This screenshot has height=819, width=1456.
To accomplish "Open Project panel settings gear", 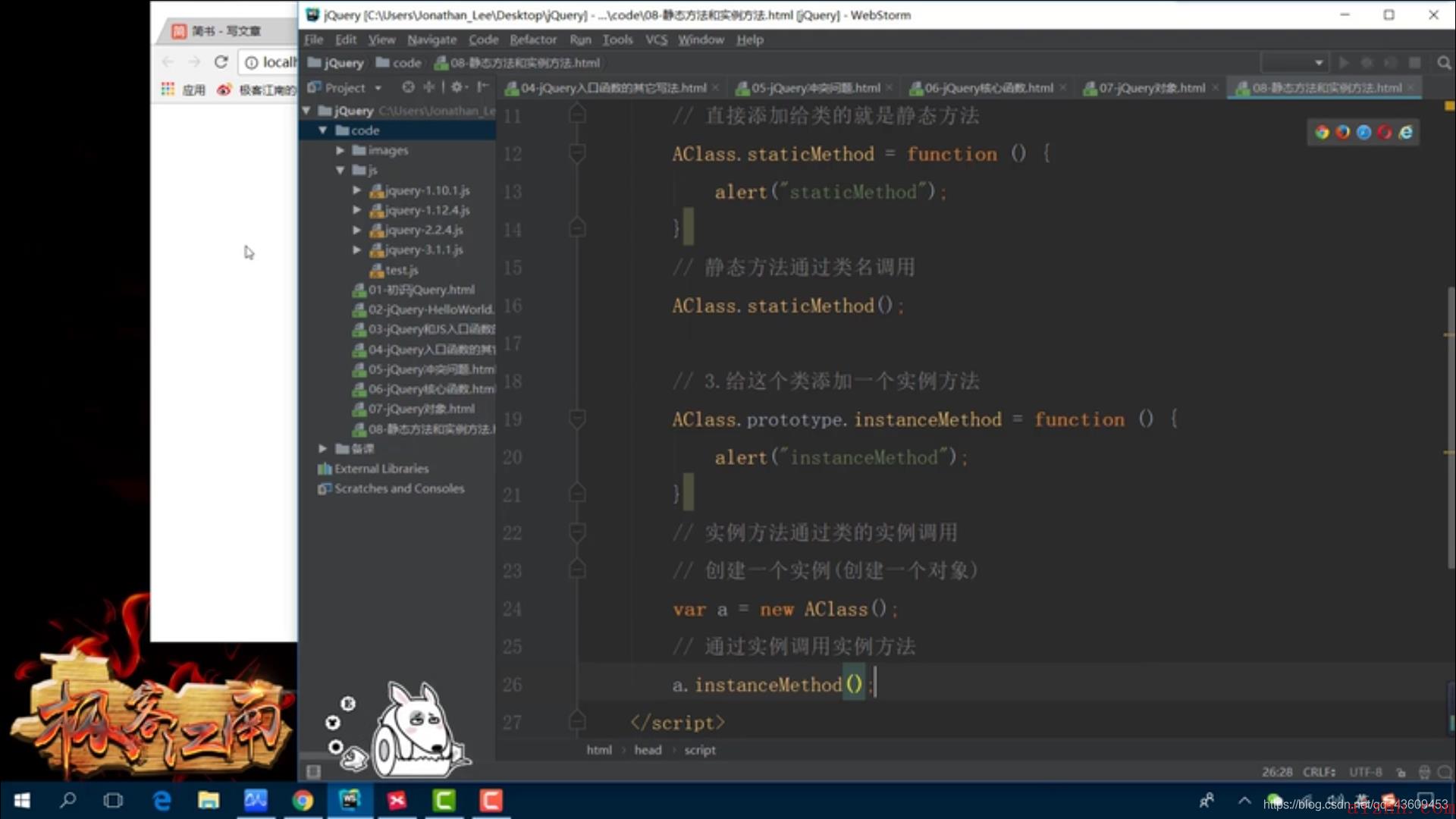I will (x=457, y=87).
